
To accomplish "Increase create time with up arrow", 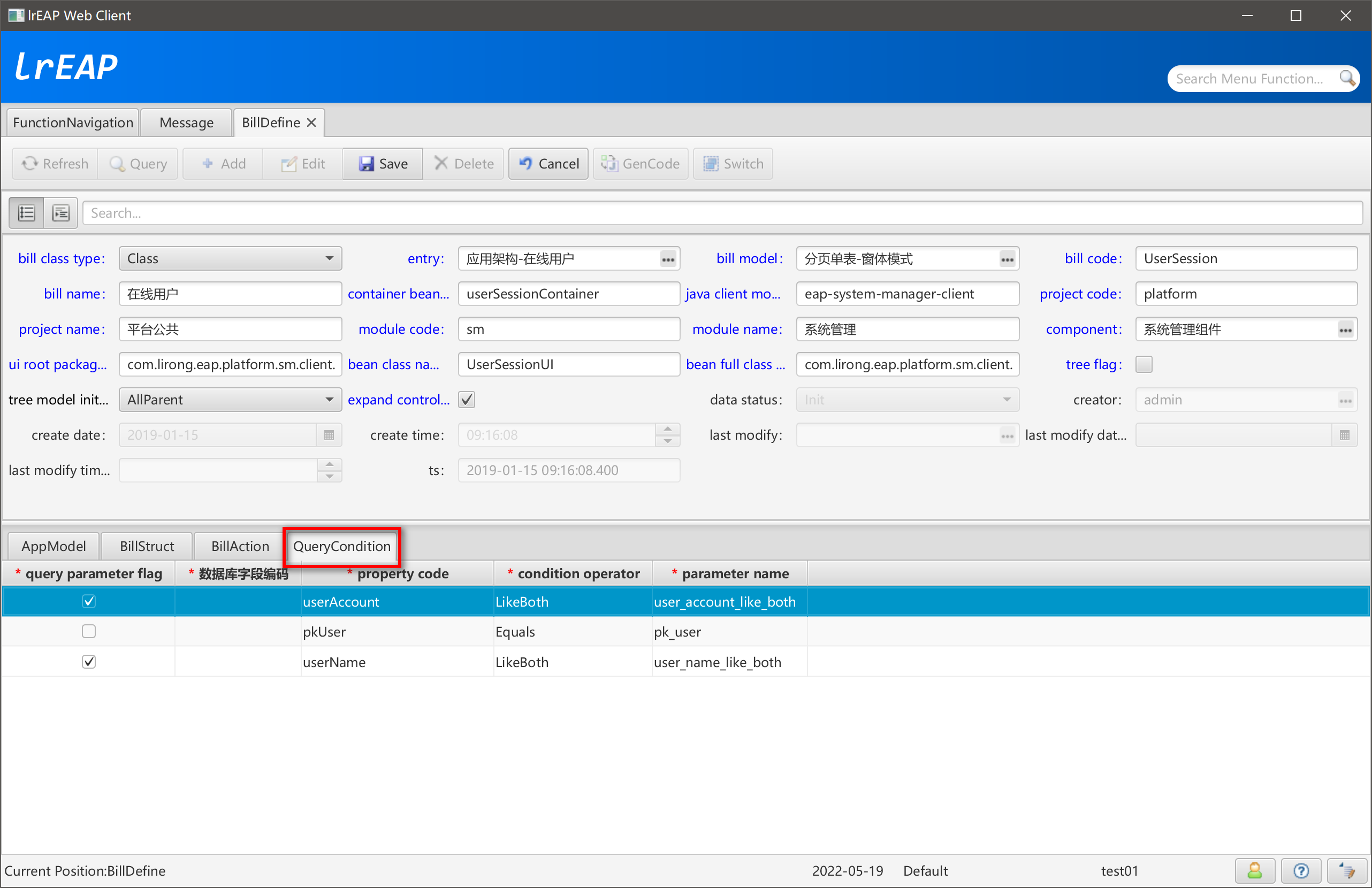I will click(x=668, y=430).
